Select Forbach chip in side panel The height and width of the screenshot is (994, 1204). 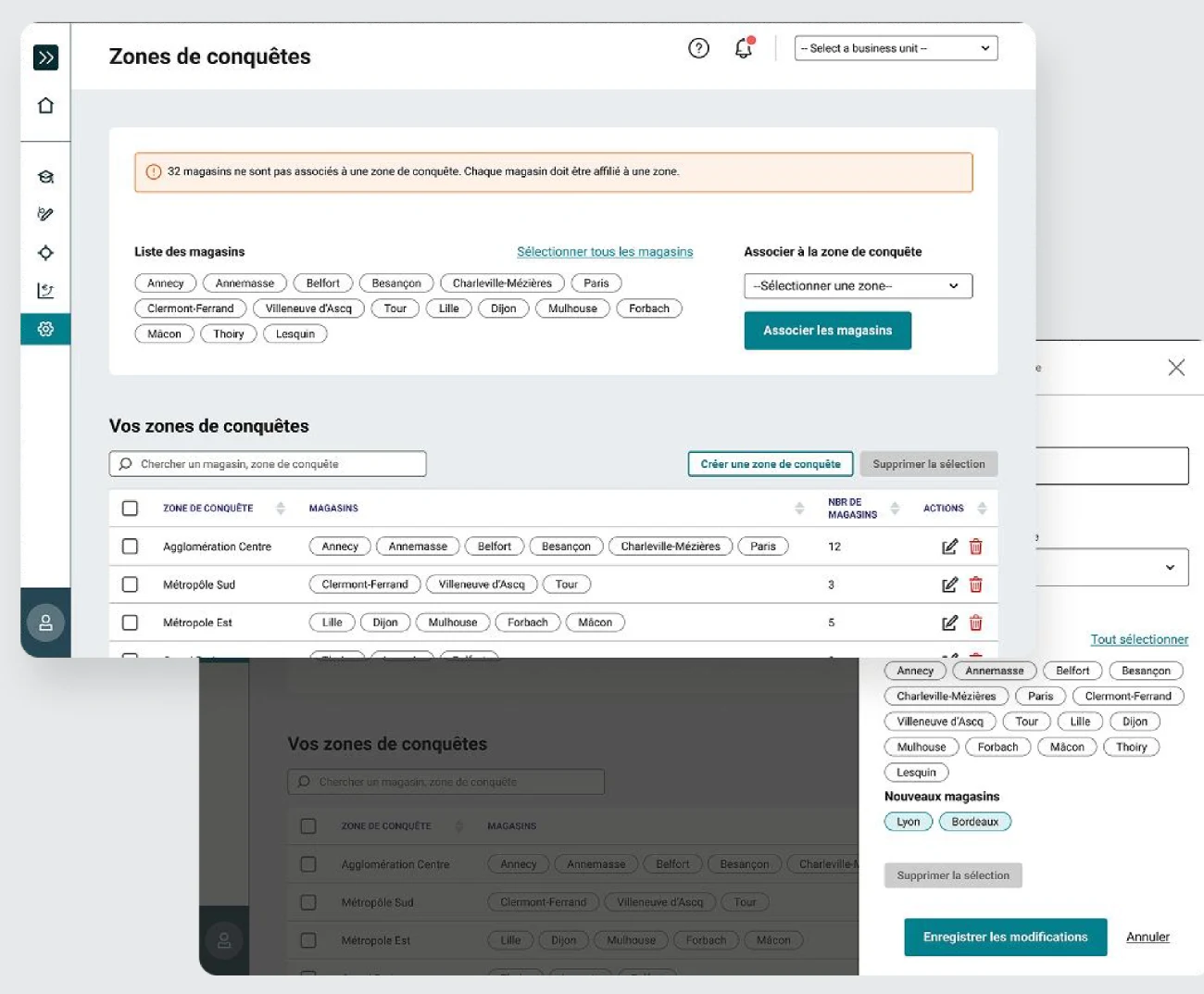click(x=997, y=747)
